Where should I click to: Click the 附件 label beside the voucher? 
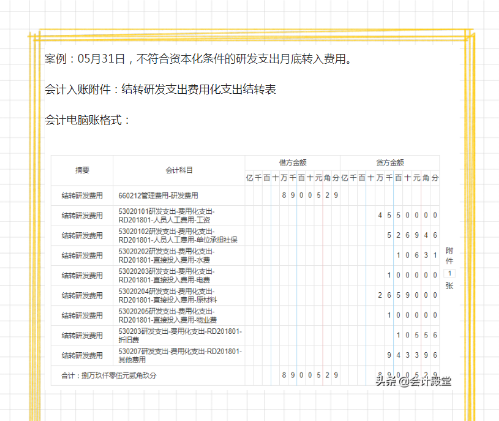449,256
